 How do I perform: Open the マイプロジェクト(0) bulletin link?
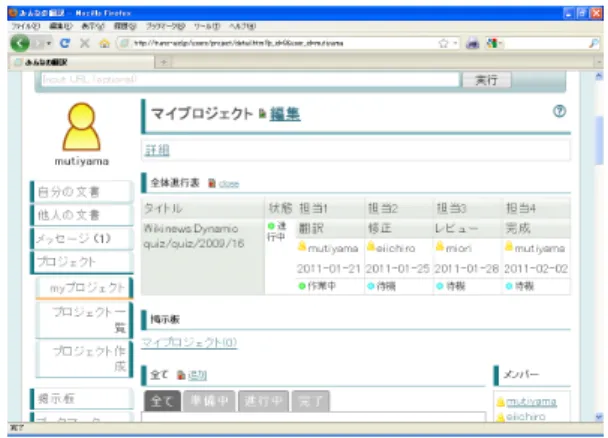(x=189, y=343)
